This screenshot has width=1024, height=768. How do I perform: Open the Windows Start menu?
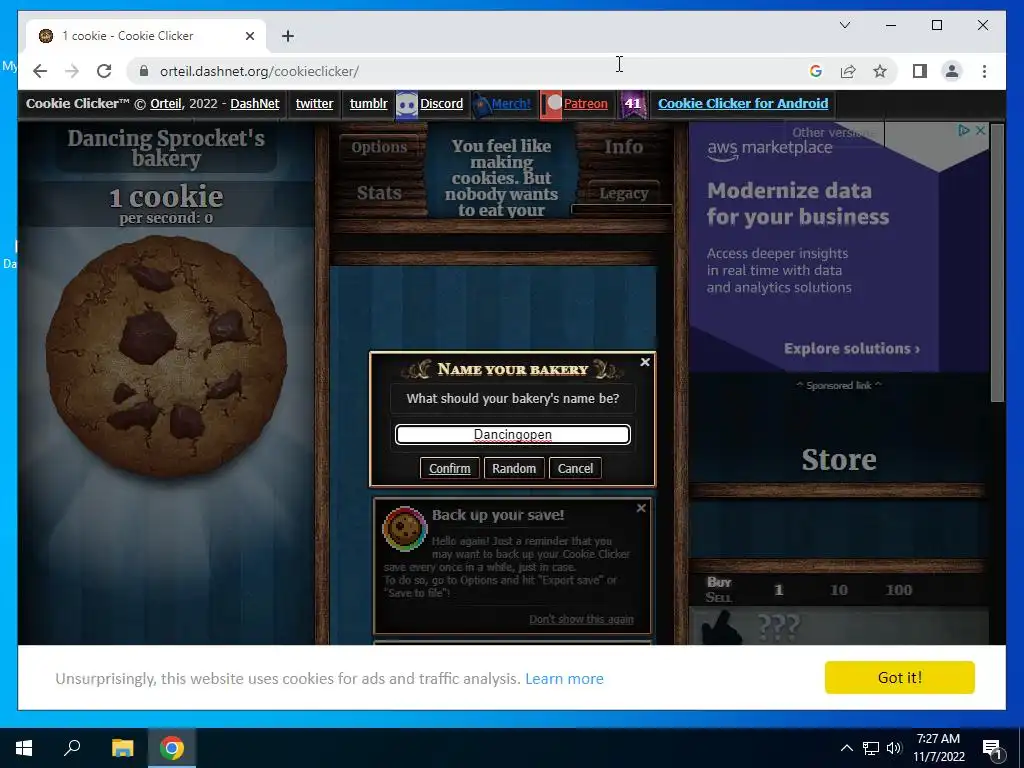click(24, 748)
